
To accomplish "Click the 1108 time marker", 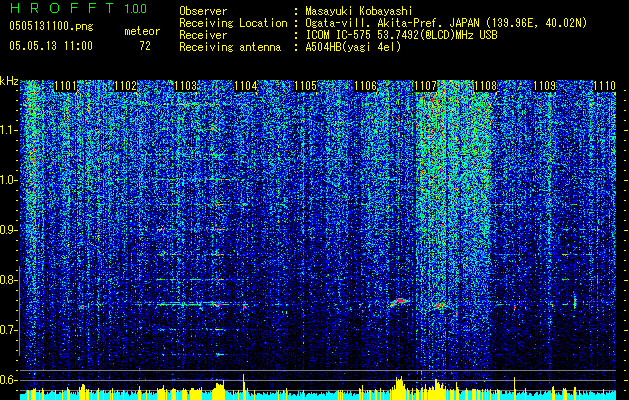I will [x=485, y=86].
